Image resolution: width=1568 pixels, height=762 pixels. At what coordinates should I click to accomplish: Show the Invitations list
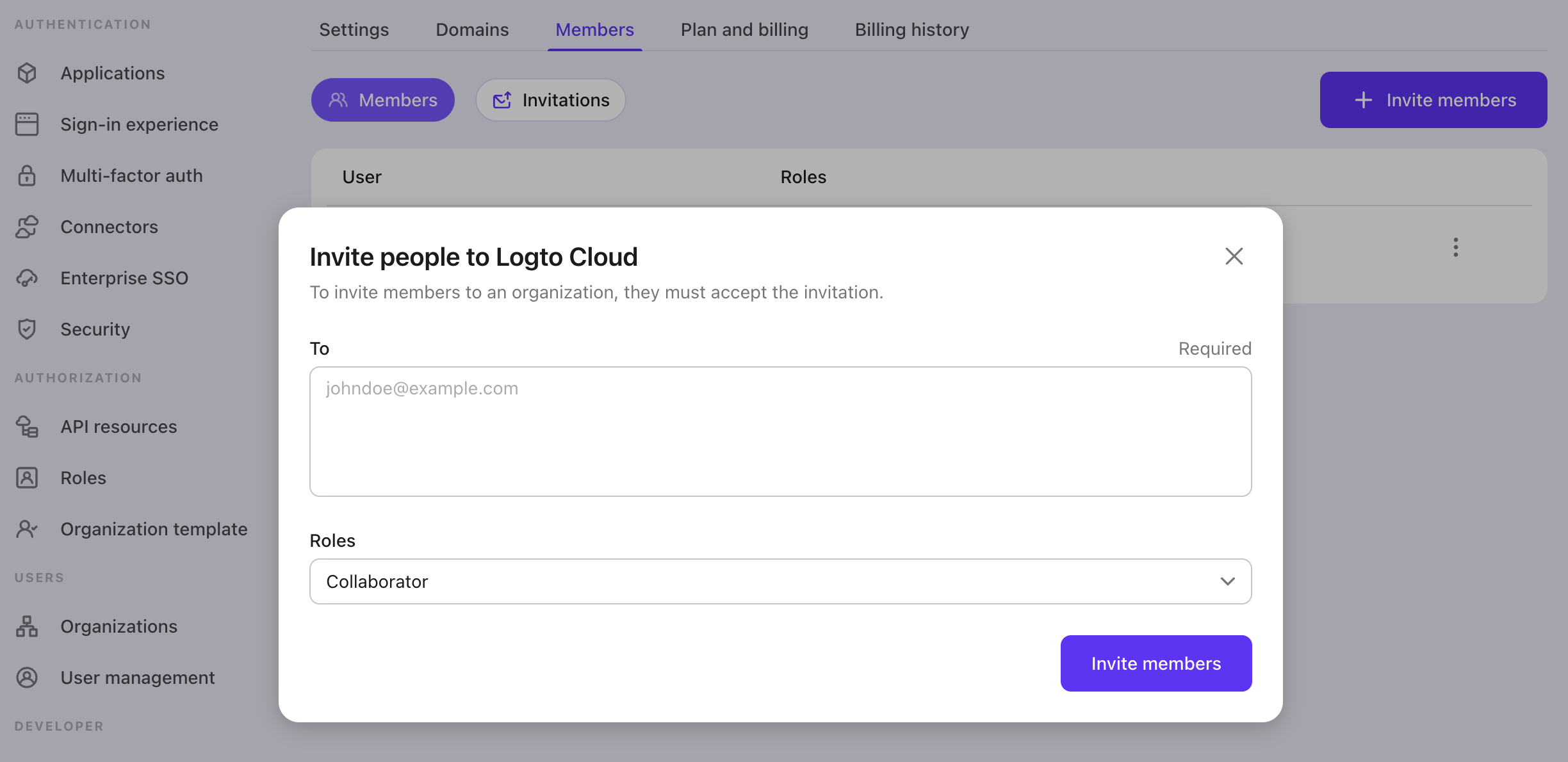point(551,100)
